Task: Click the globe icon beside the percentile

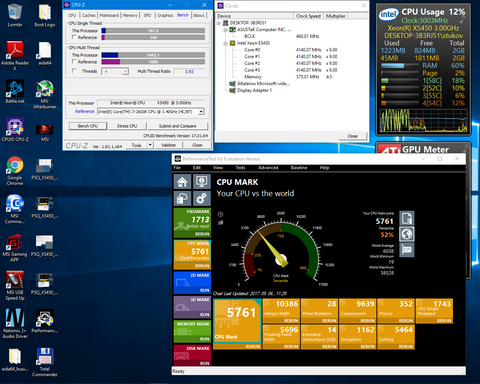Action: tap(407, 234)
